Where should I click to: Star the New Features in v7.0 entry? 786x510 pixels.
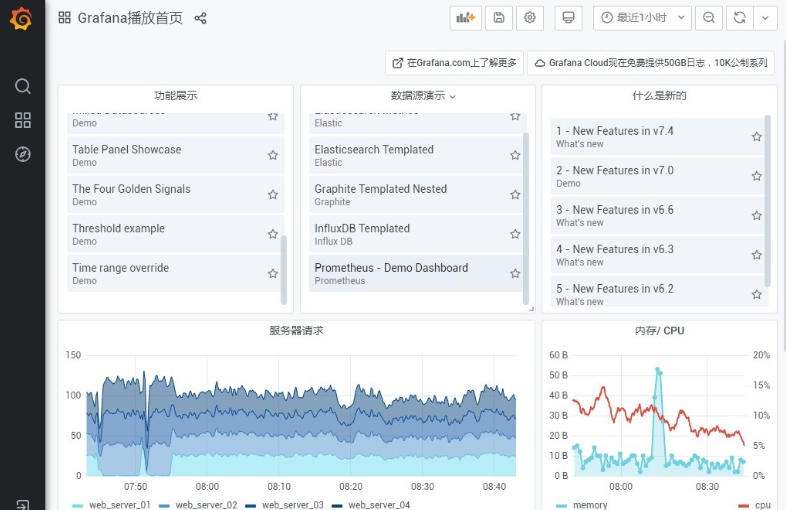(x=756, y=176)
